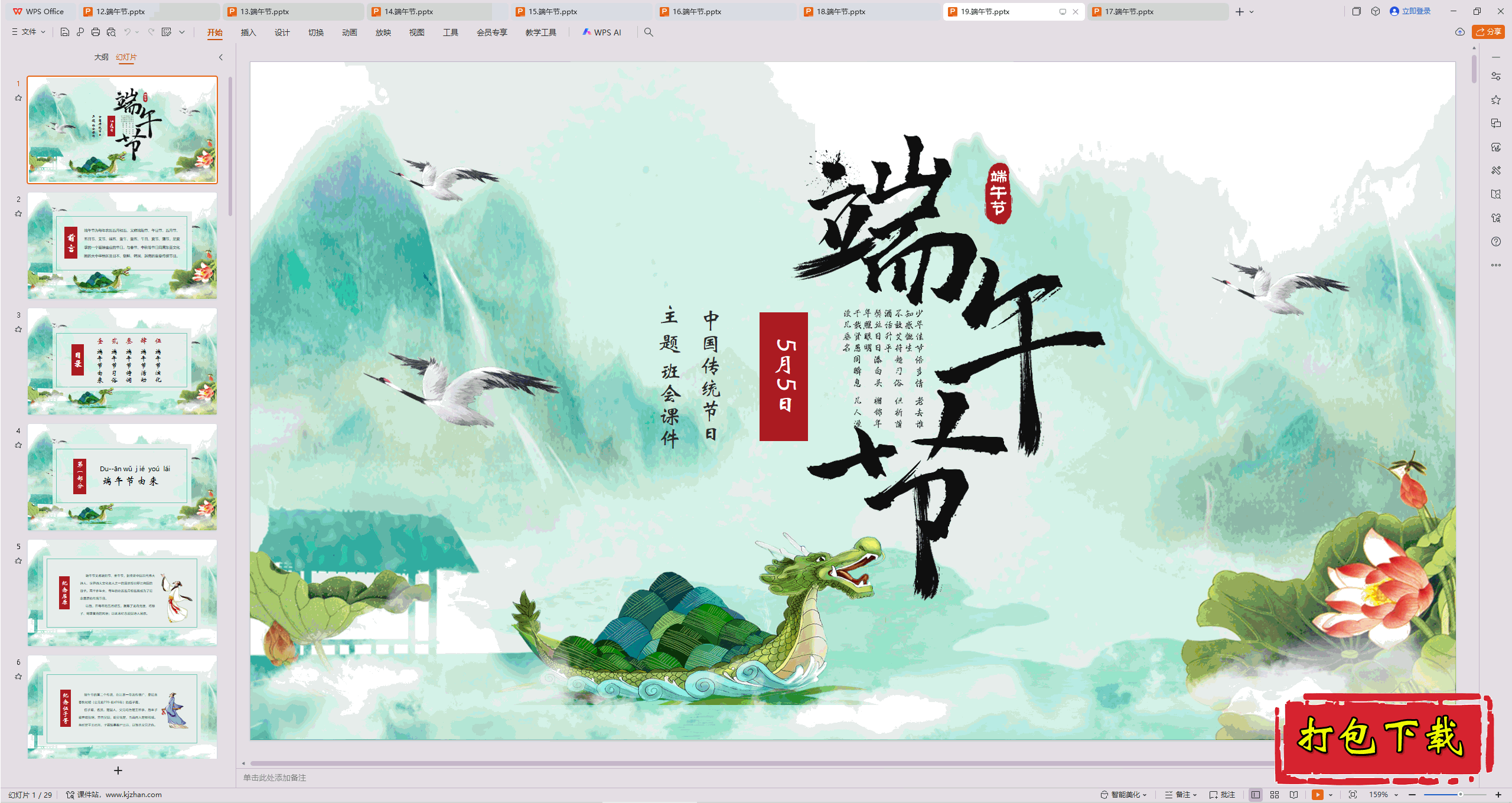Click the print preview icon
The image size is (1512, 803).
pos(111,32)
